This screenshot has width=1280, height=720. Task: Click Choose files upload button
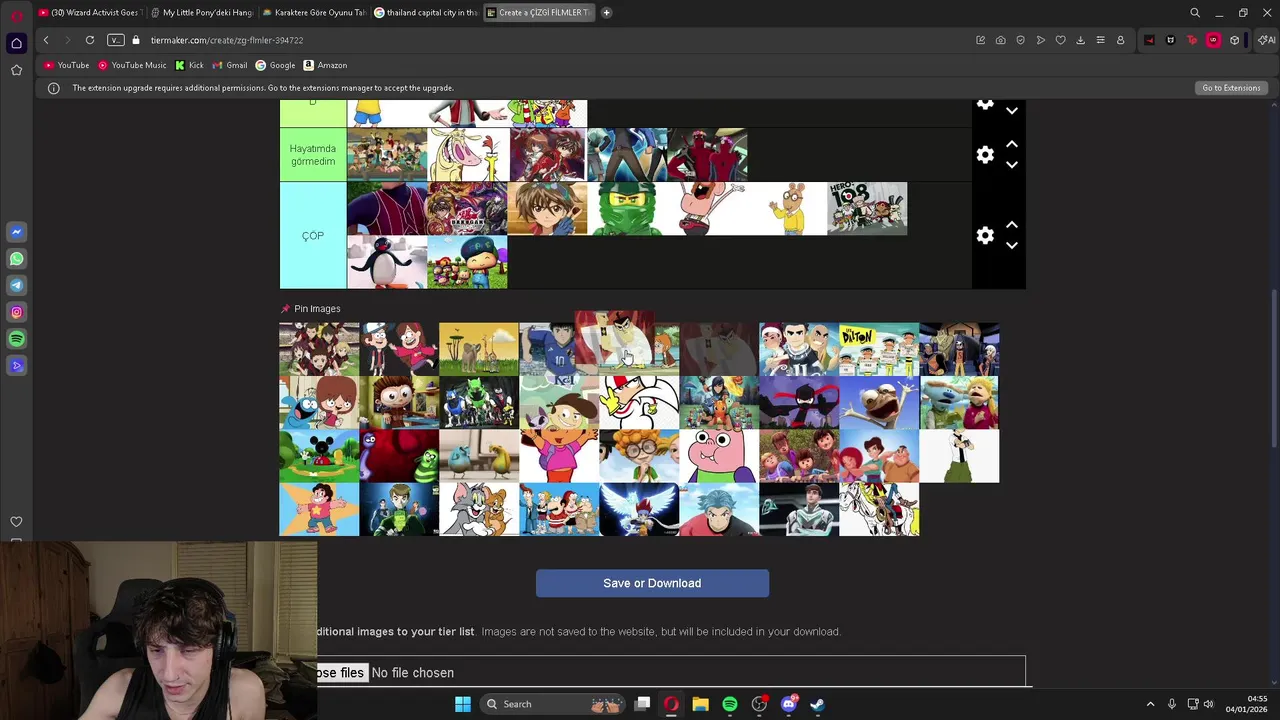tap(340, 673)
